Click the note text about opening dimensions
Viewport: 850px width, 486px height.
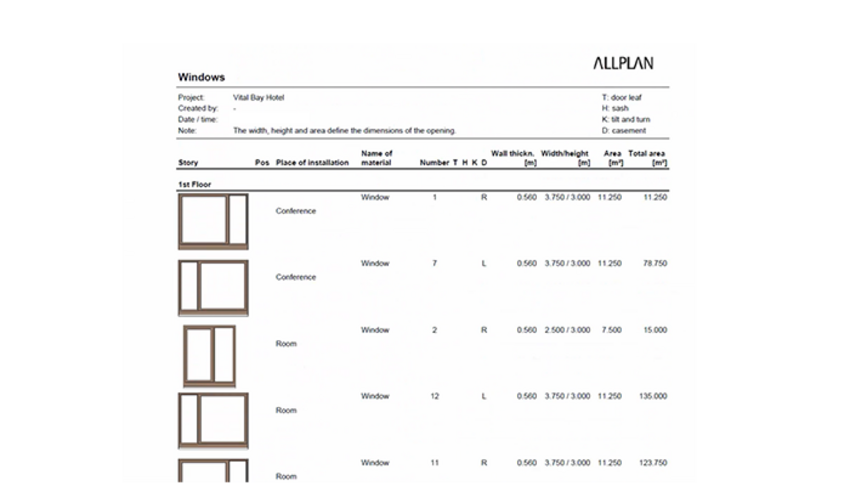point(344,130)
